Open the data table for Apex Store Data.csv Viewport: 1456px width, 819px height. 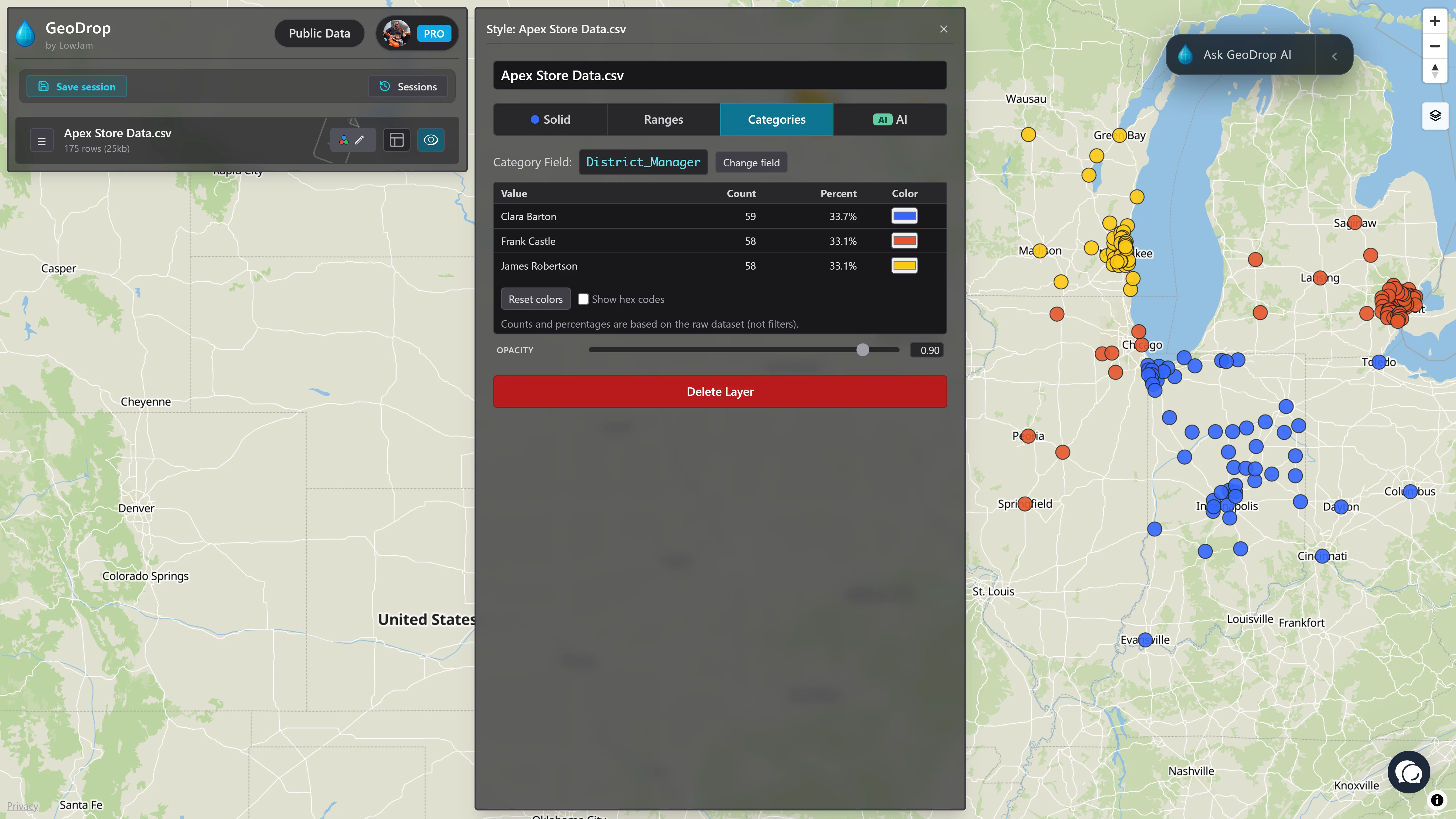[396, 140]
